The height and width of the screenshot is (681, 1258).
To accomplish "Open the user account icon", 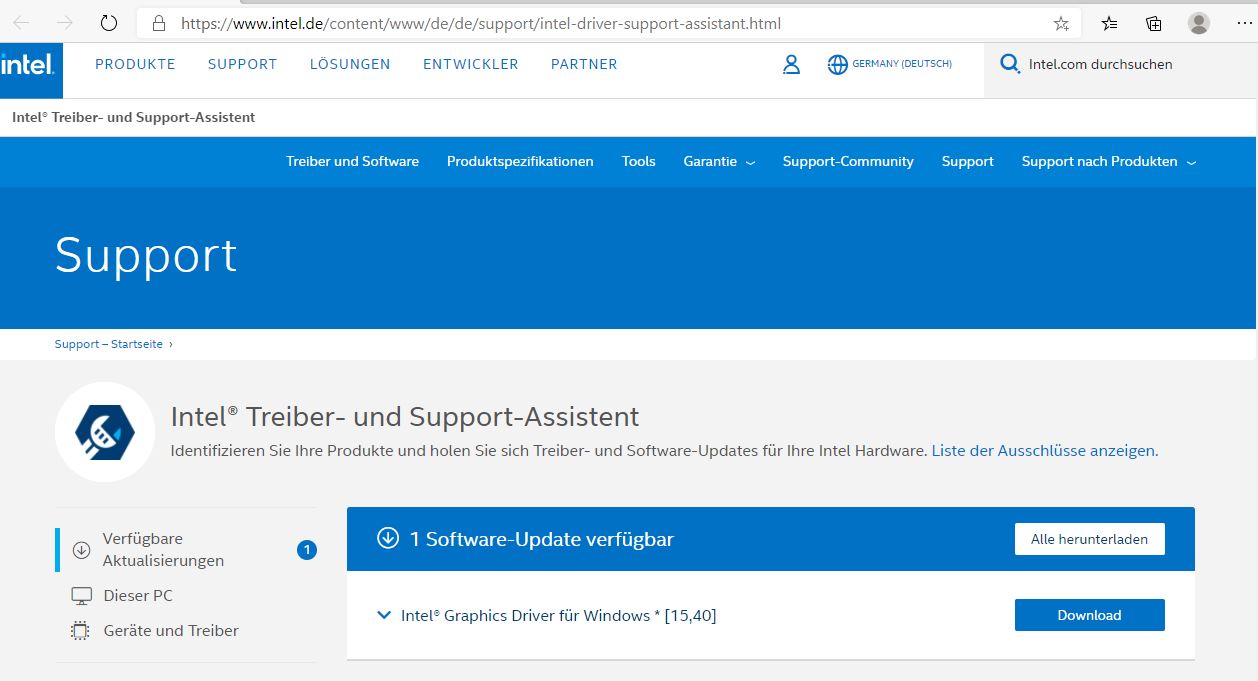I will click(x=791, y=65).
